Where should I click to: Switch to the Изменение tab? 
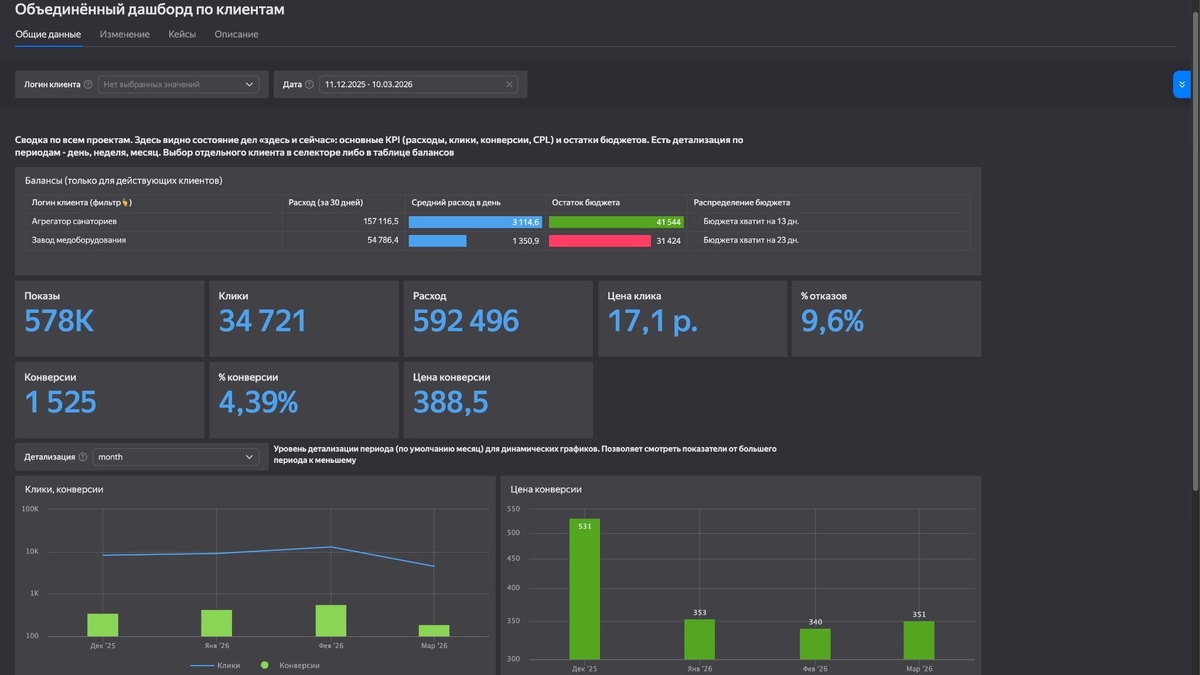point(125,34)
